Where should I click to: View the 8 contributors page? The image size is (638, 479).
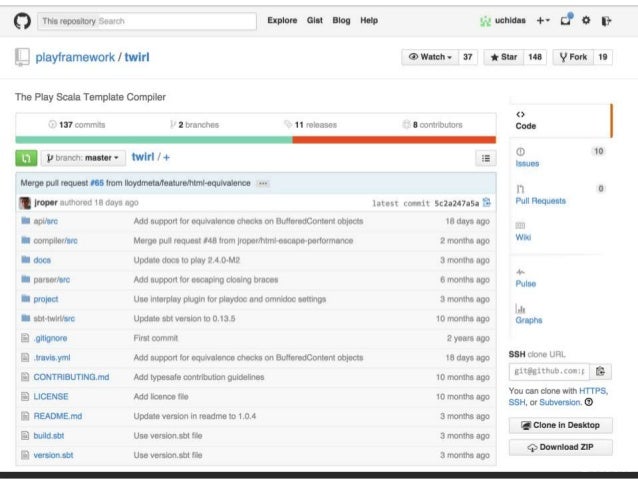tap(433, 125)
